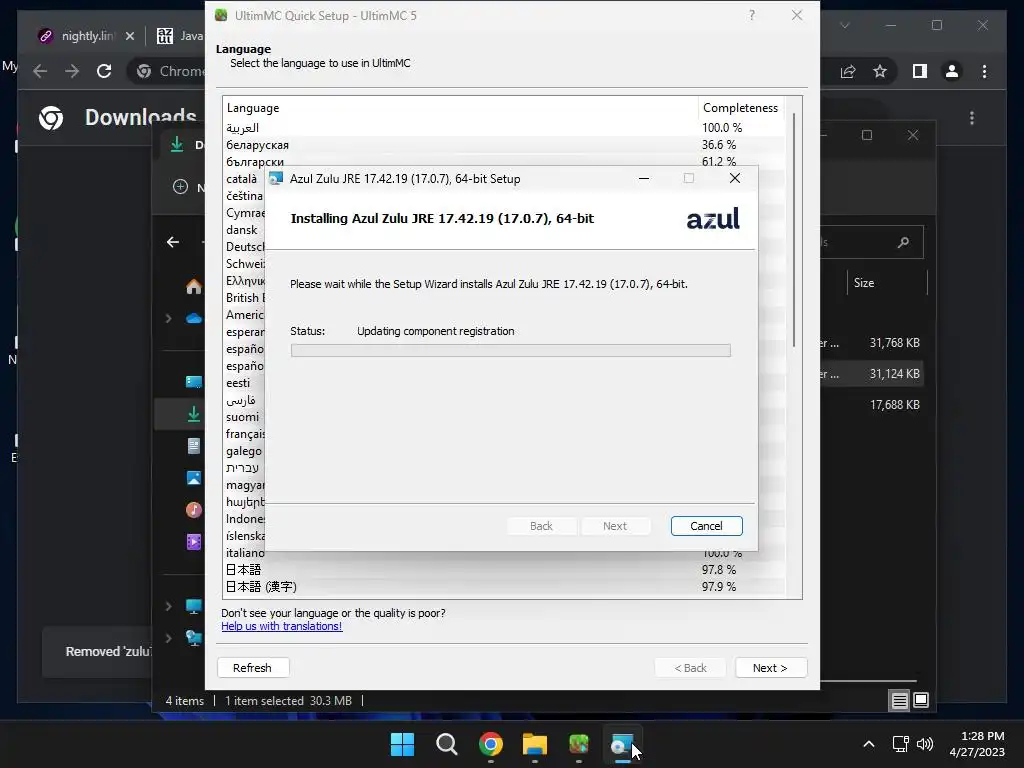Expand the This PC tree node
This screenshot has width=1024, height=768.
point(168,606)
